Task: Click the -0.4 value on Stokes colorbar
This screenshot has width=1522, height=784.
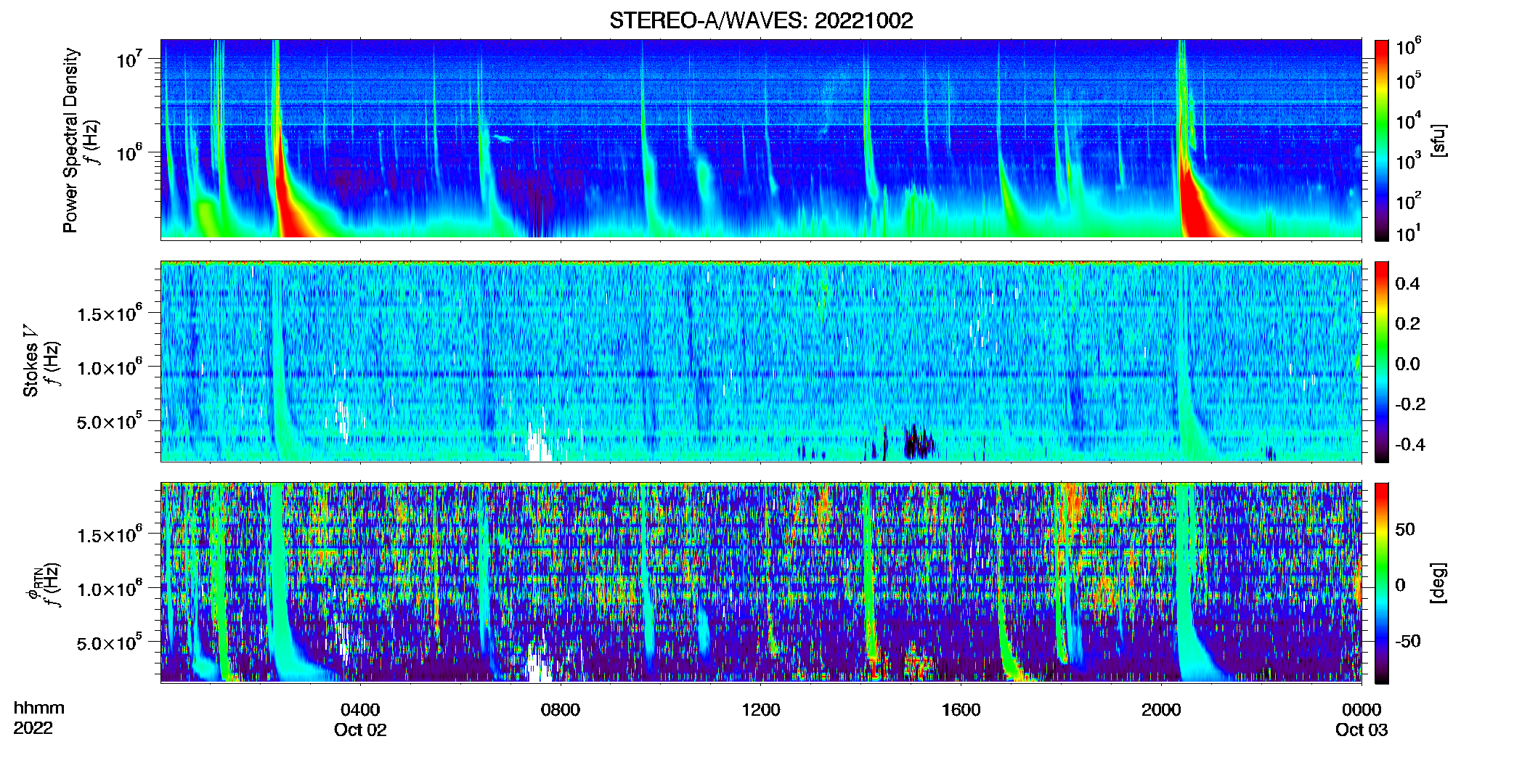Action: pyautogui.click(x=1410, y=444)
